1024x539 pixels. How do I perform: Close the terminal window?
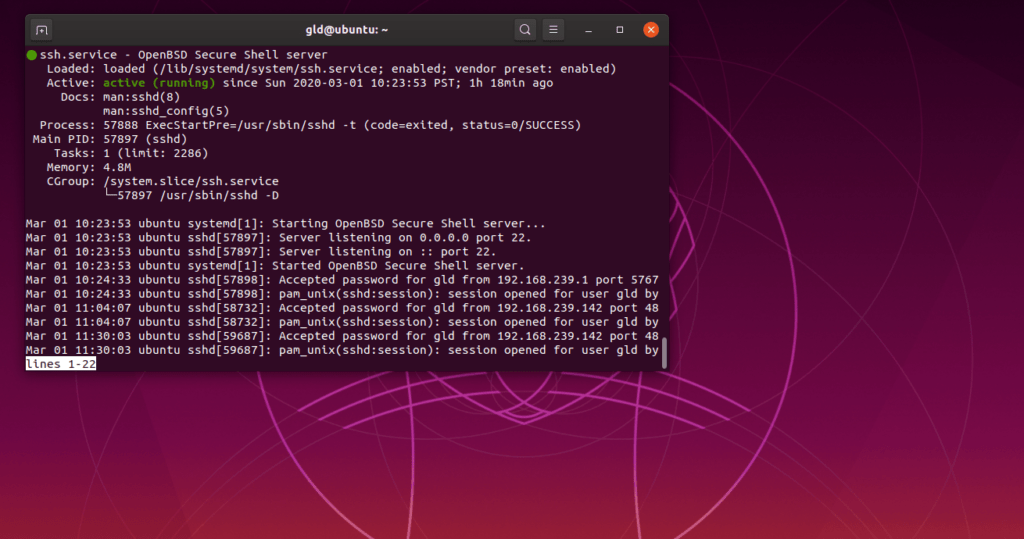(x=650, y=30)
